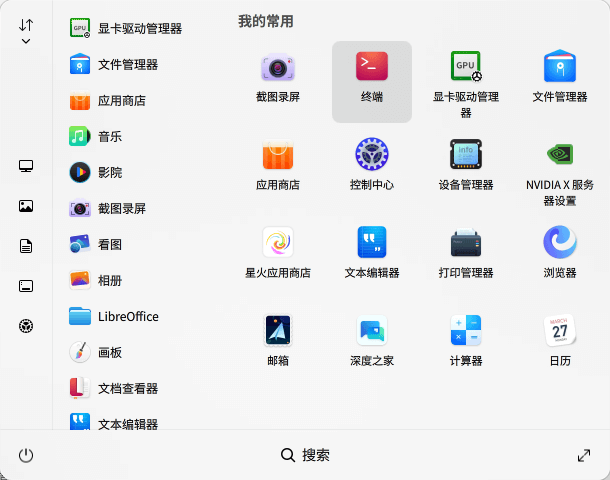Click the sidebar icon below the documents icon
This screenshot has width=610, height=480.
pos(26,286)
